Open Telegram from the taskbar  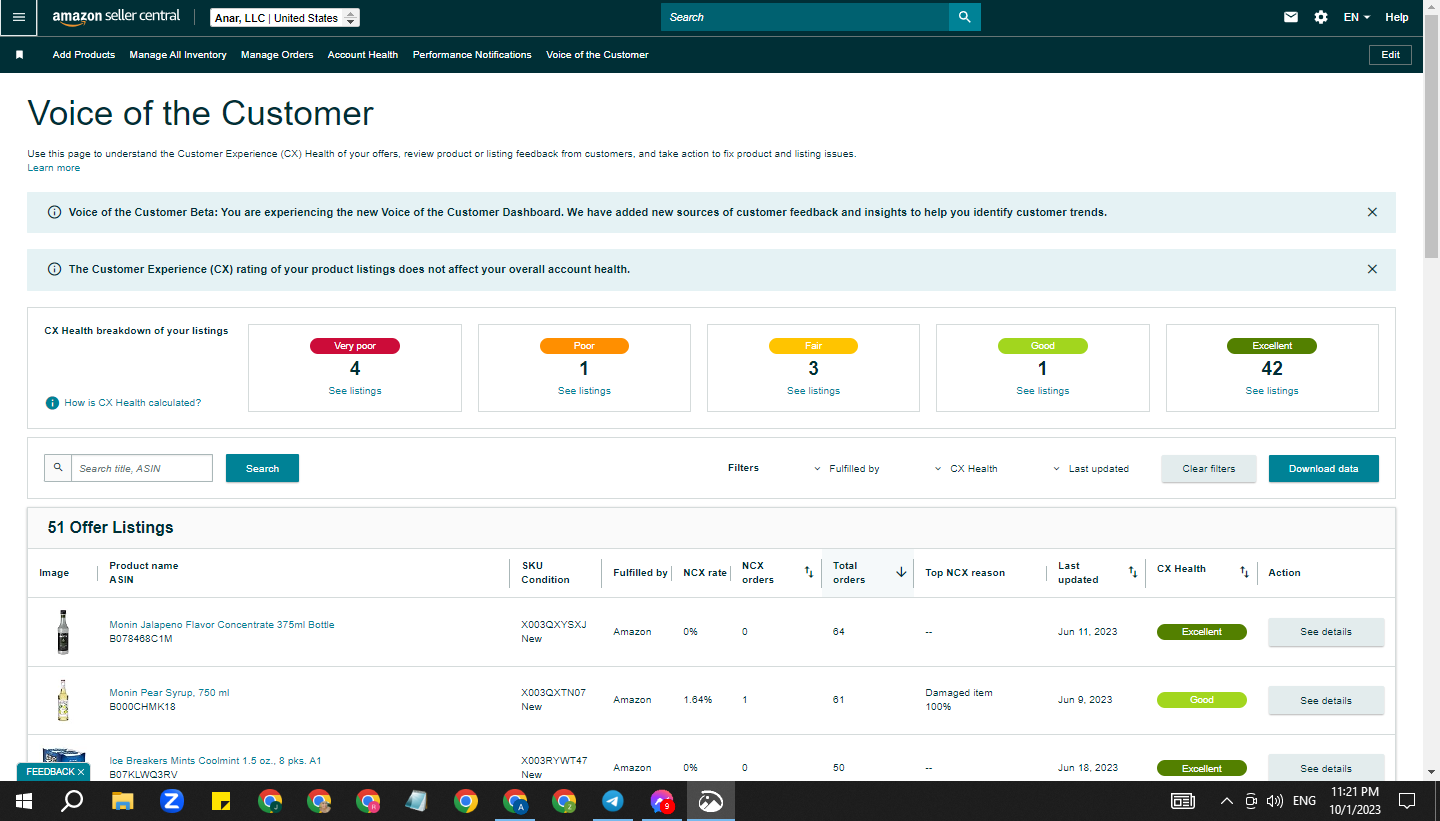pyautogui.click(x=613, y=801)
